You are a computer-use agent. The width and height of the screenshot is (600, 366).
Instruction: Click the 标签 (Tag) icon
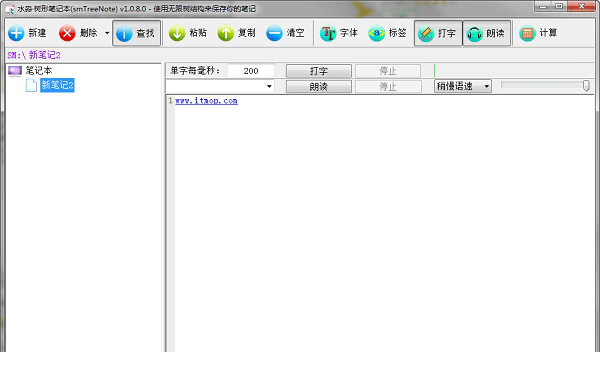[376, 33]
